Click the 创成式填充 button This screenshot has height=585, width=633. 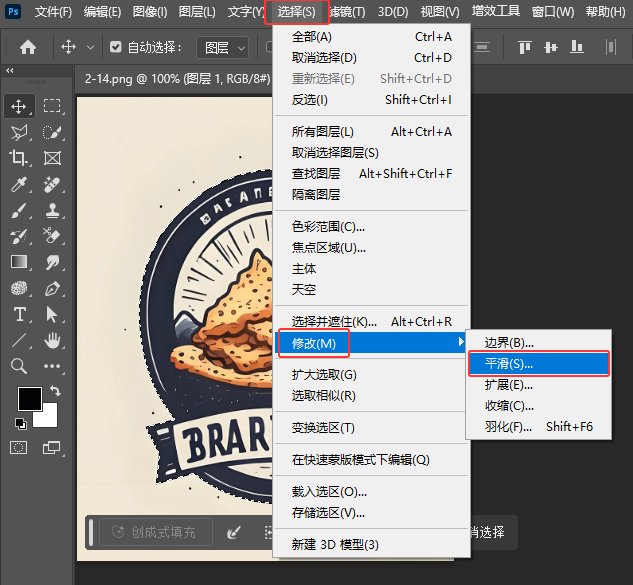point(156,532)
